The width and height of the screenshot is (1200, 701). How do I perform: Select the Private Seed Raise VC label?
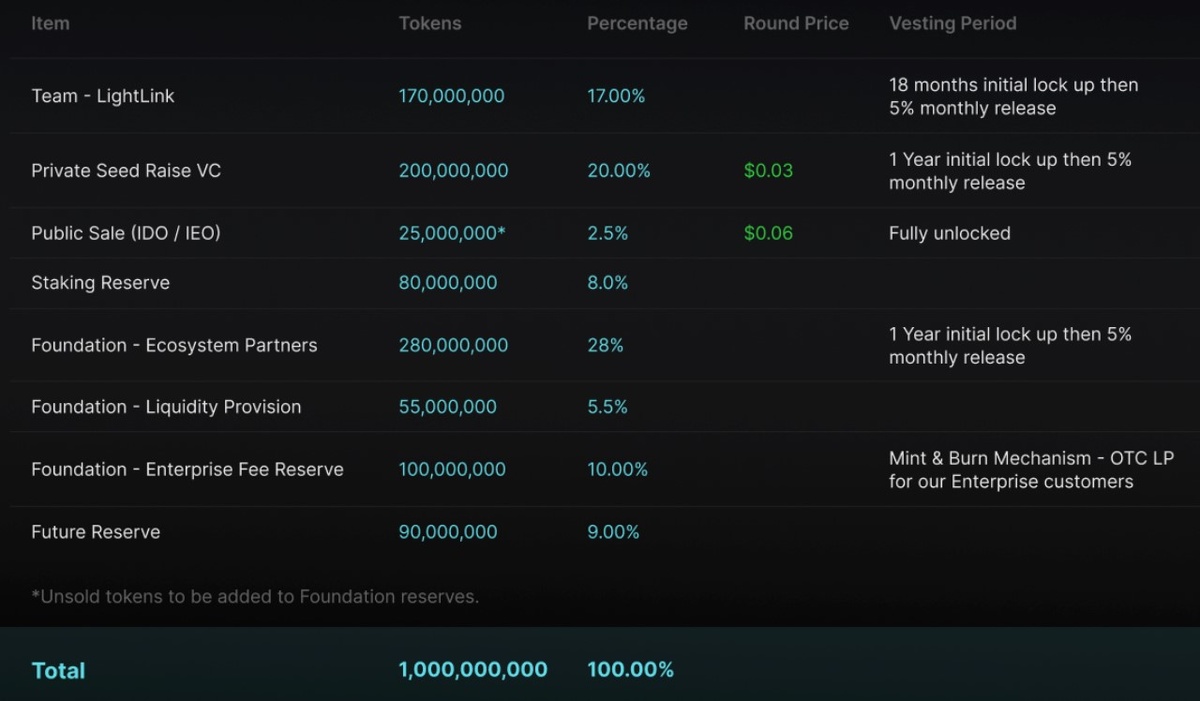pos(126,171)
